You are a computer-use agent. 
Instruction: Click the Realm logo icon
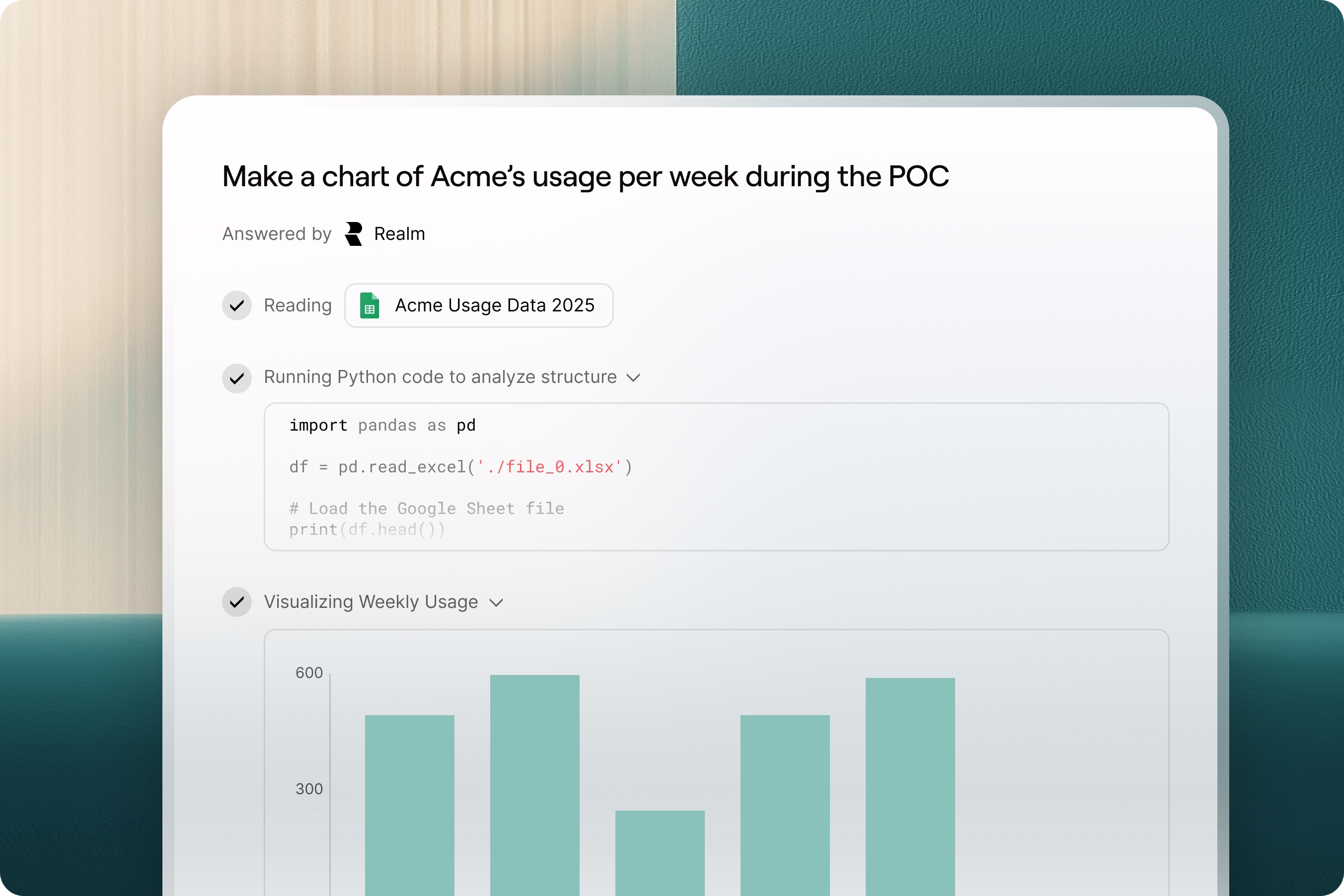coord(354,234)
